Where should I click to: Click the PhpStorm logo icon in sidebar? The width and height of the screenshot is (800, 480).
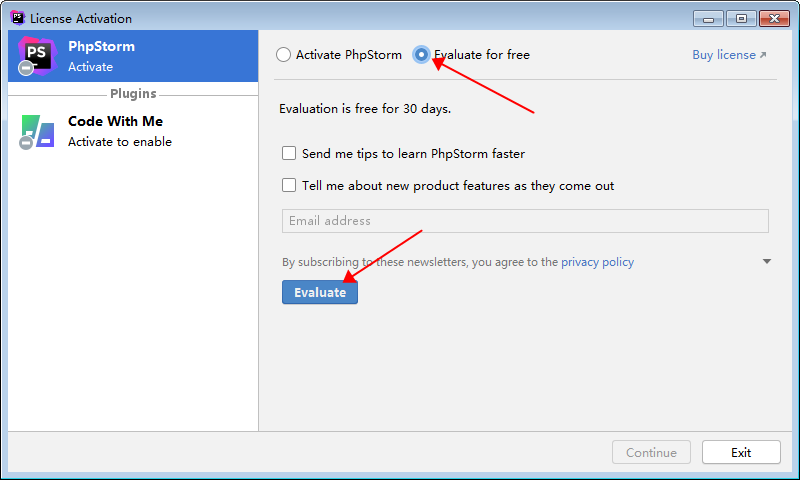pyautogui.click(x=37, y=56)
